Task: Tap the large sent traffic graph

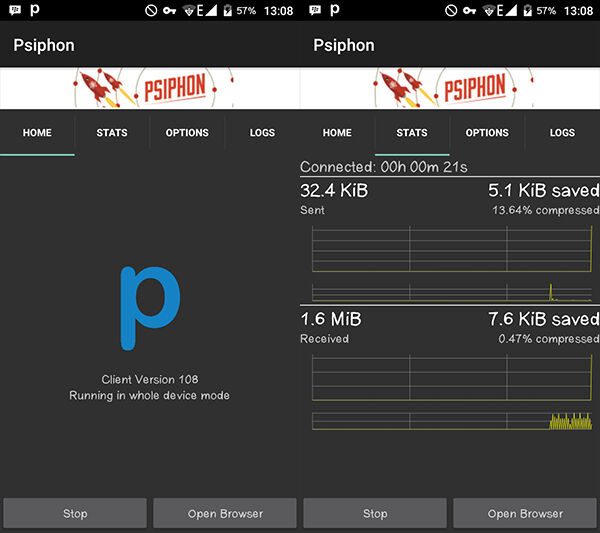Action: click(452, 249)
